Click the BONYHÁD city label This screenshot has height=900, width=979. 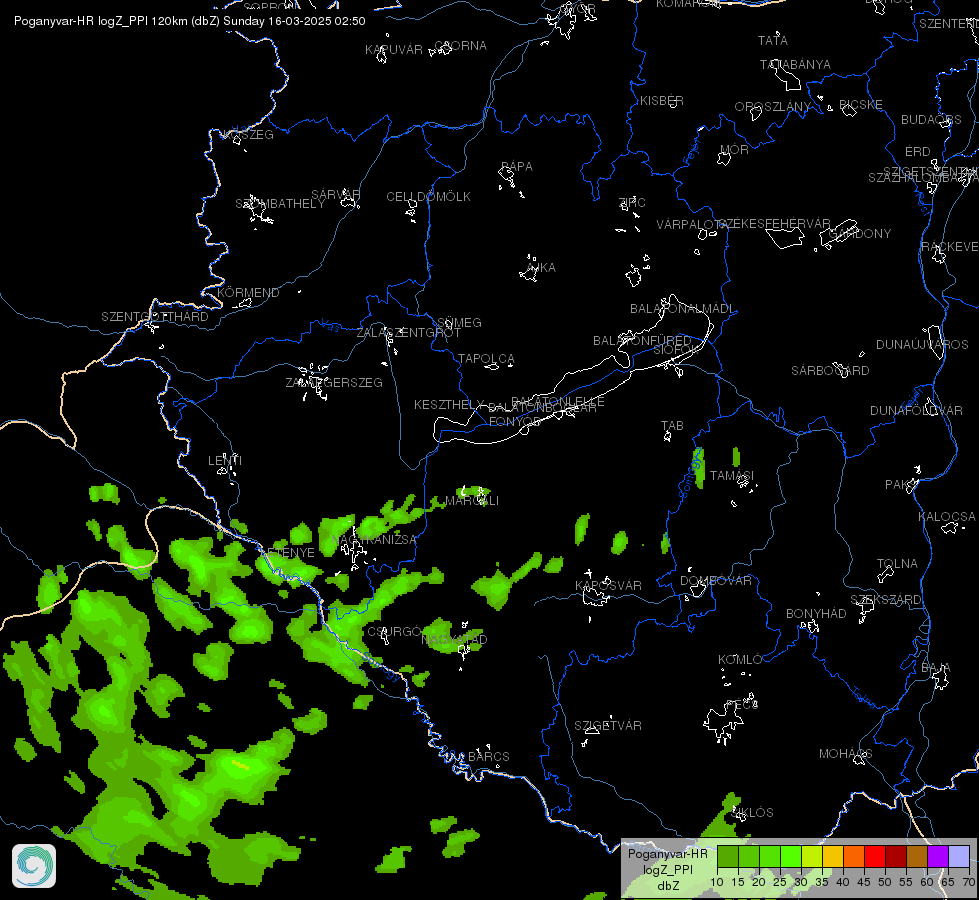coord(815,613)
